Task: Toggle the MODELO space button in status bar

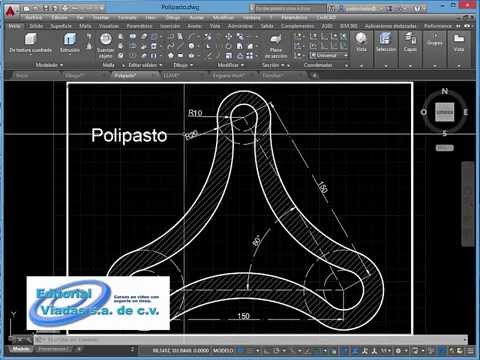Action: point(223,350)
